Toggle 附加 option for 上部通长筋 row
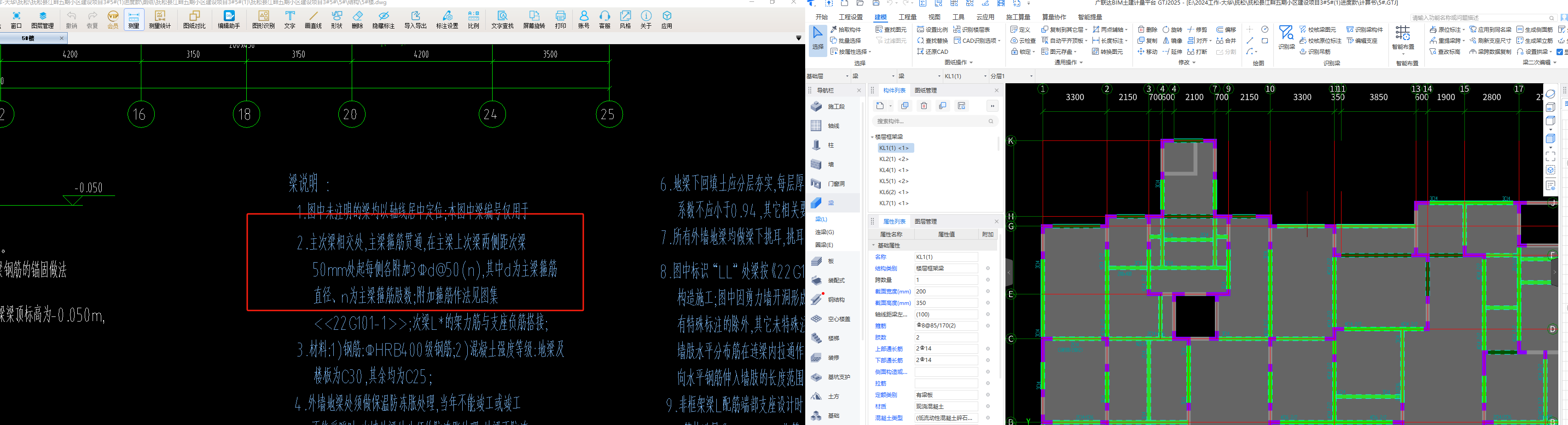1568x425 pixels. 987,349
